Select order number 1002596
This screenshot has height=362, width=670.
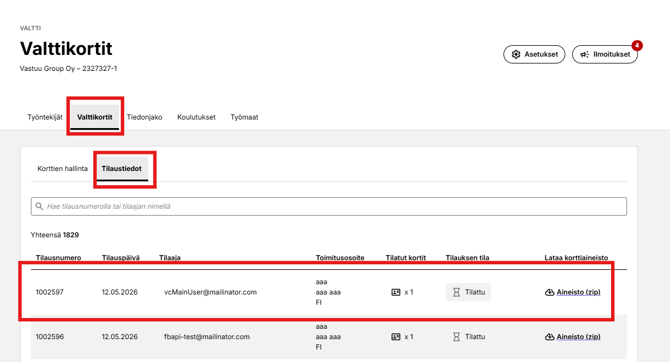(x=50, y=337)
